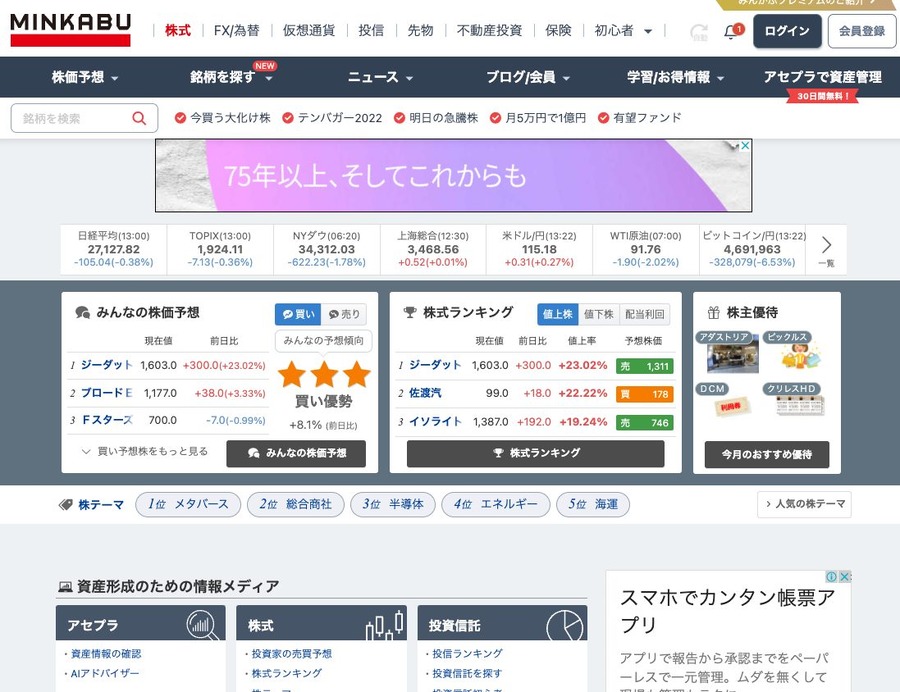Click the 会員登録 button
Image resolution: width=900 pixels, height=692 pixels.
[x=862, y=31]
